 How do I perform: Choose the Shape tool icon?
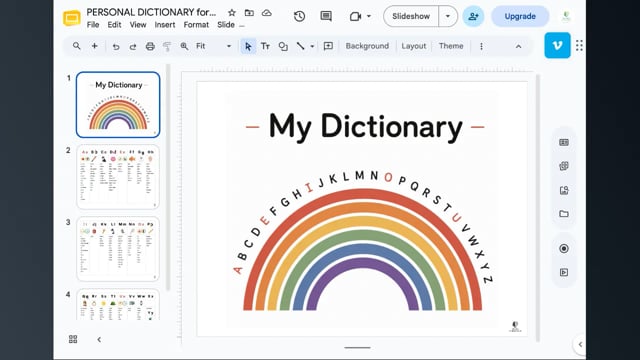[283, 46]
